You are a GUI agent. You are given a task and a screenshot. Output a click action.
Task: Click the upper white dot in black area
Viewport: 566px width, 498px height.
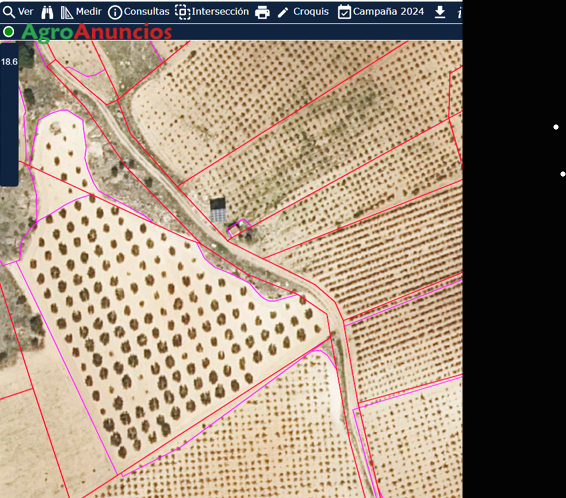556,127
